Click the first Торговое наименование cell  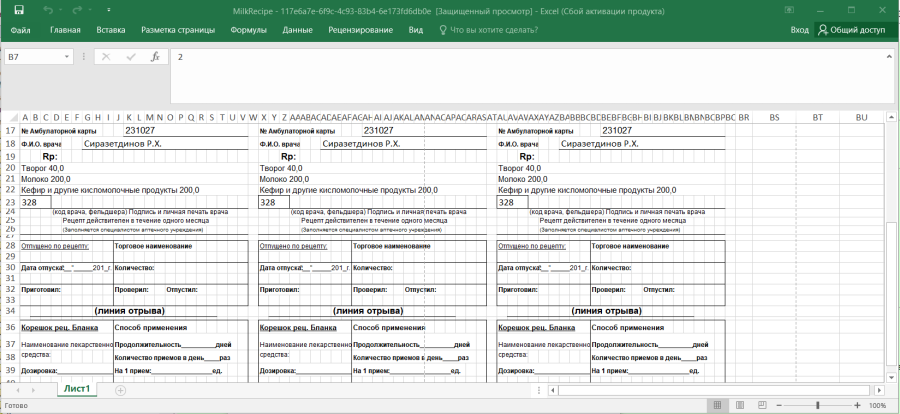click(x=153, y=246)
